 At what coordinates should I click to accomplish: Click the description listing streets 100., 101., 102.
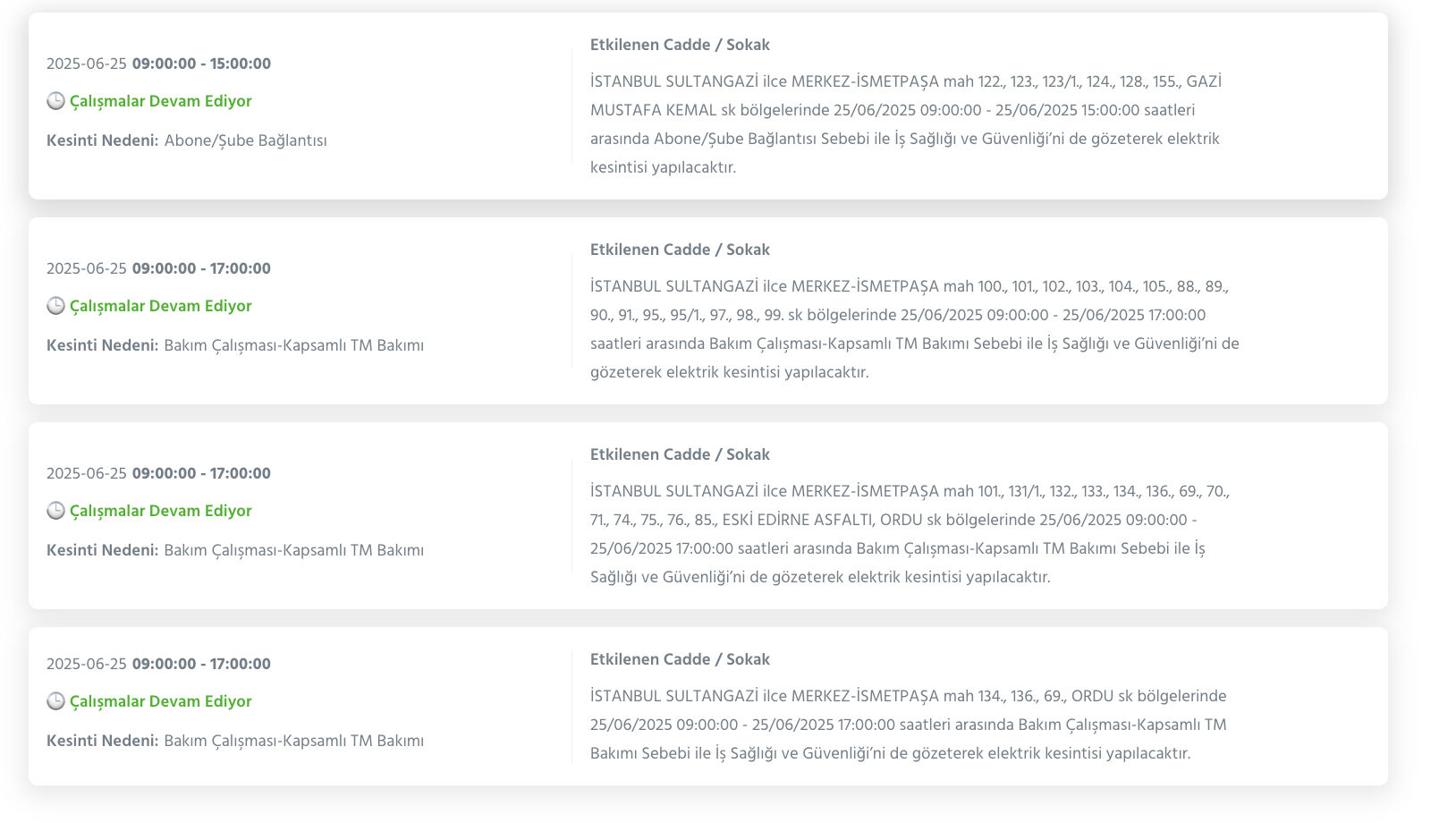coord(914,329)
